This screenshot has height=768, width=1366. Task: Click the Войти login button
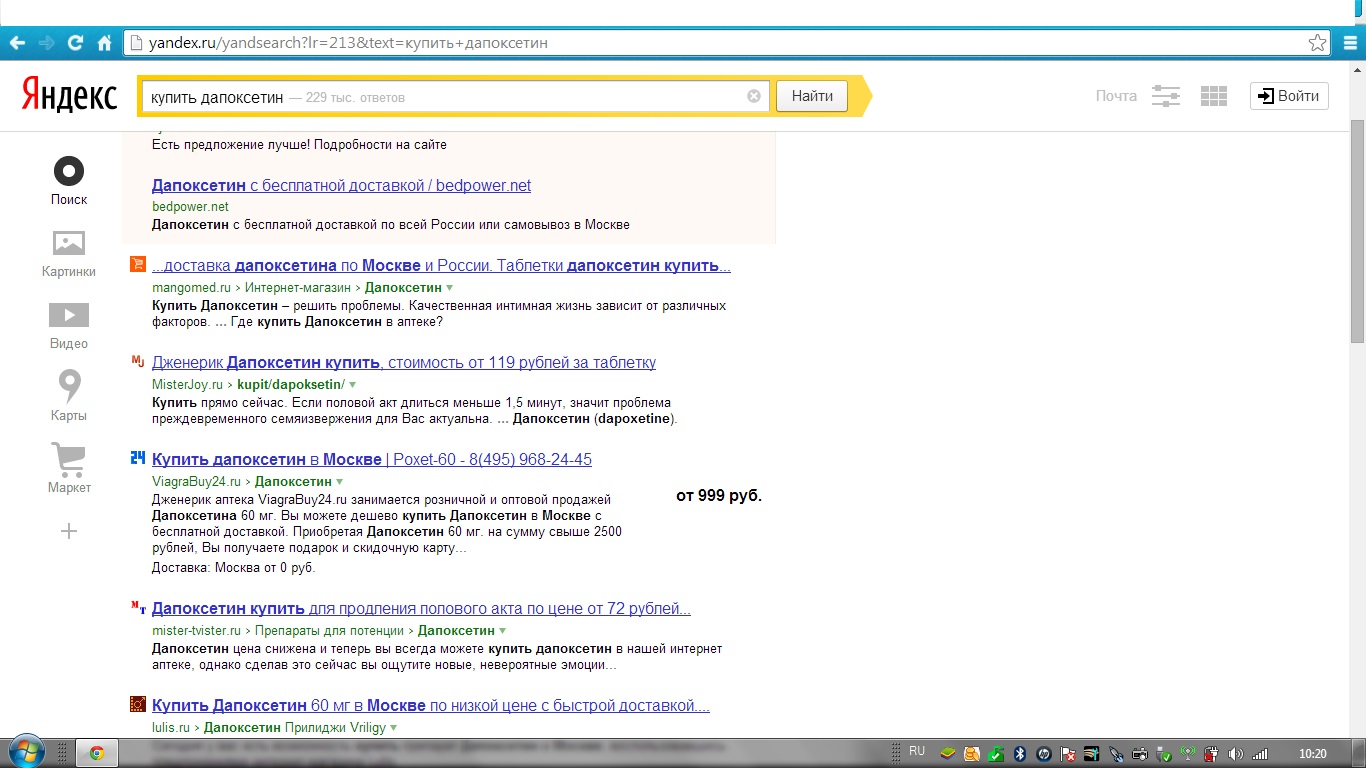pyautogui.click(x=1289, y=96)
